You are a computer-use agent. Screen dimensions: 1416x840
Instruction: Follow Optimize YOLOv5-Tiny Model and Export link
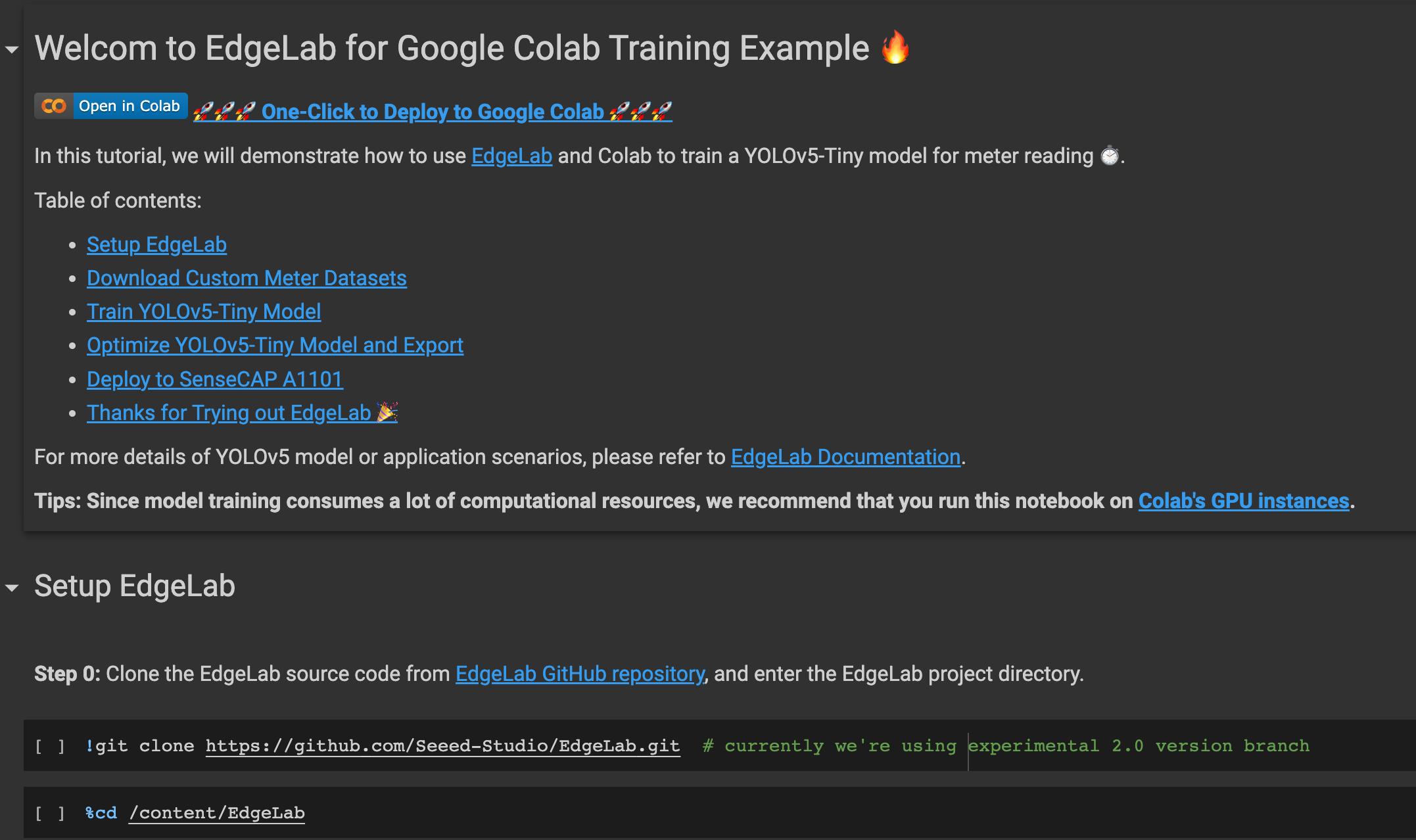click(275, 345)
